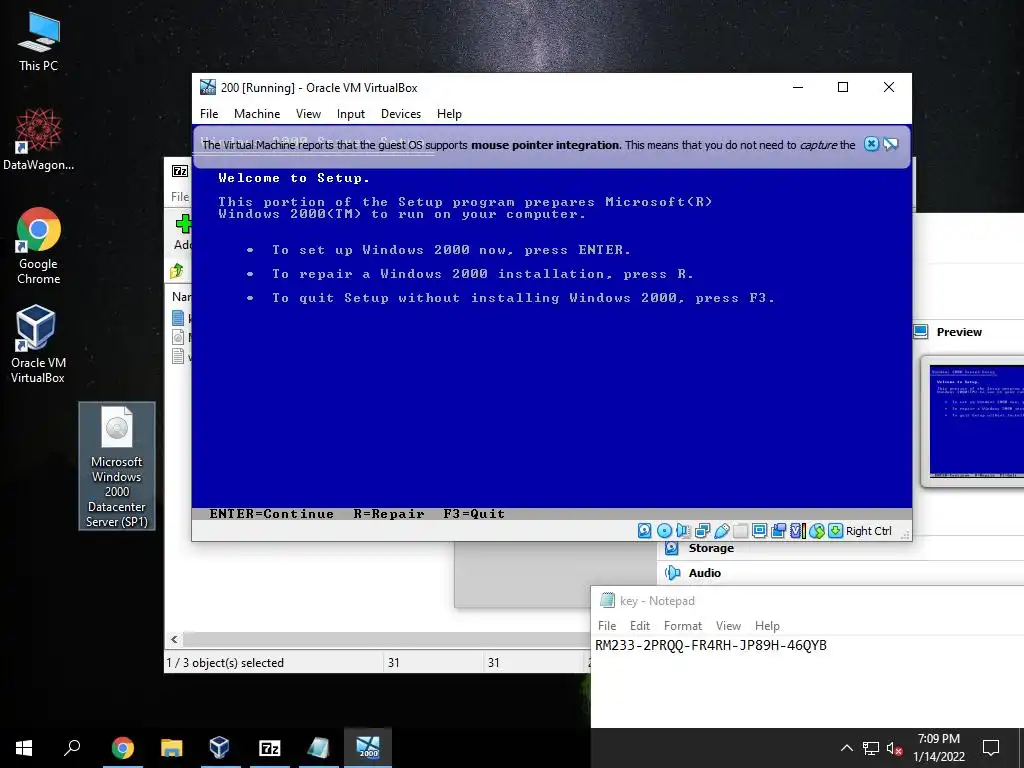Select the disc image file in 7-Zip list
This screenshot has height=768, width=1024.
point(178,337)
